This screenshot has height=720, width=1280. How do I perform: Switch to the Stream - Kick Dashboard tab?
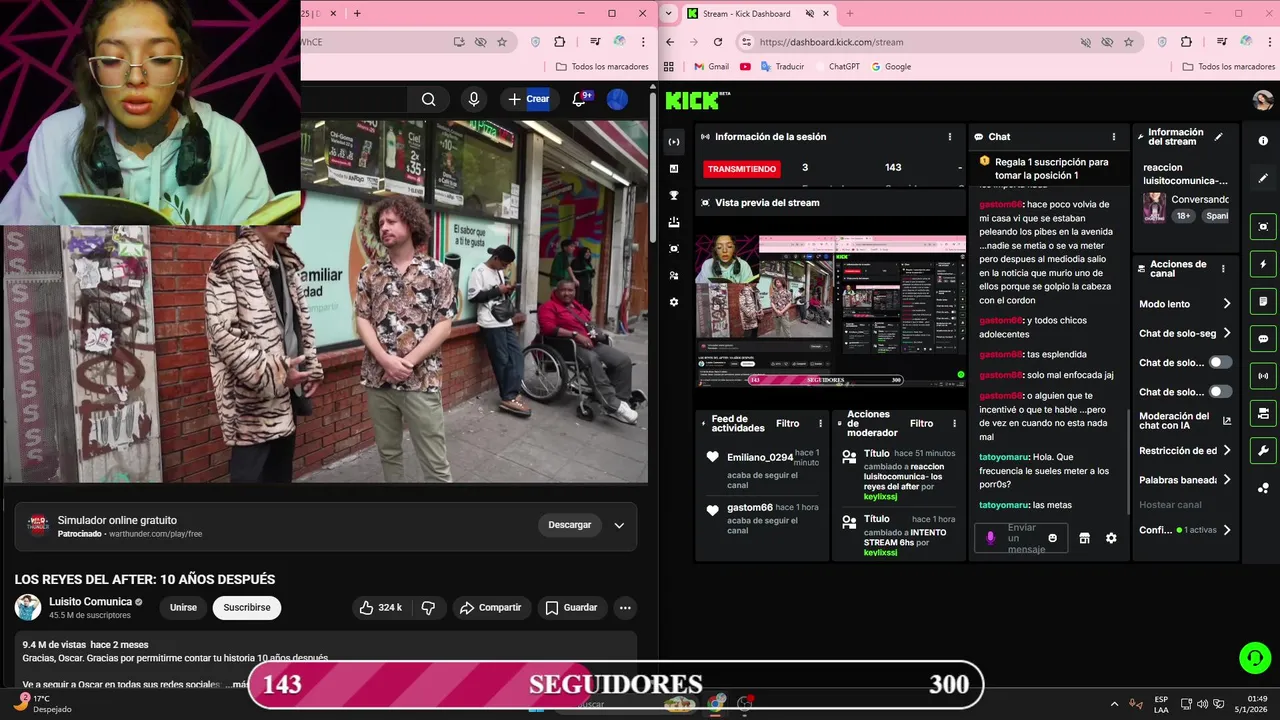click(746, 14)
